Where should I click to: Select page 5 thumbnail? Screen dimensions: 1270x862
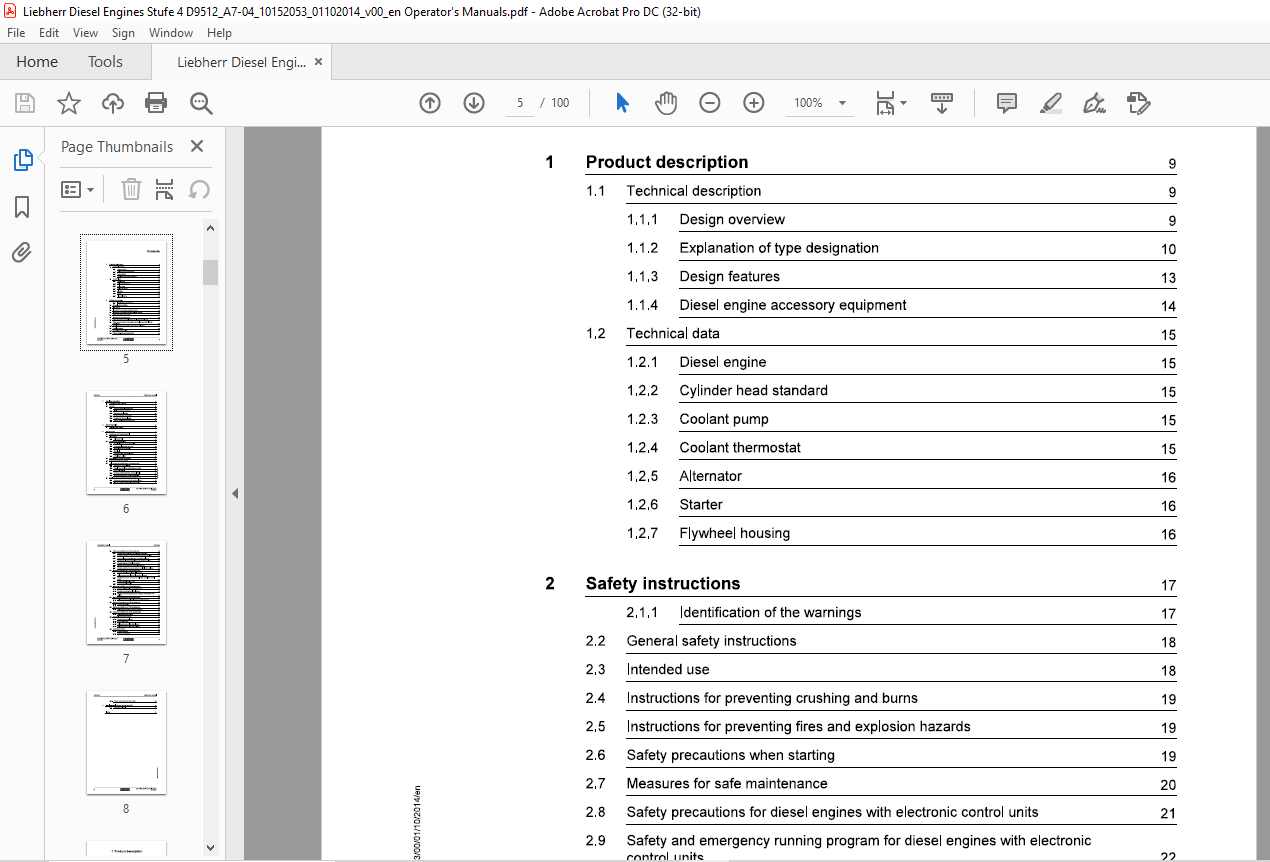(126, 292)
